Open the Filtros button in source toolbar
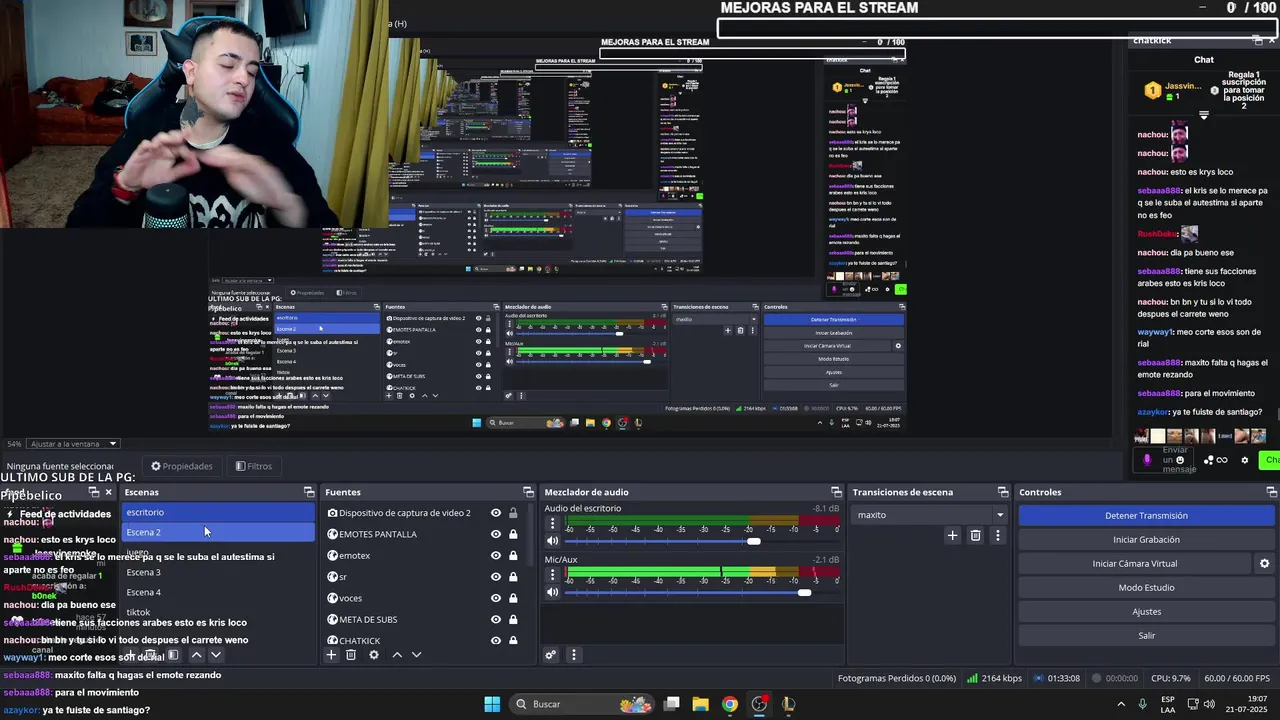 253,466
